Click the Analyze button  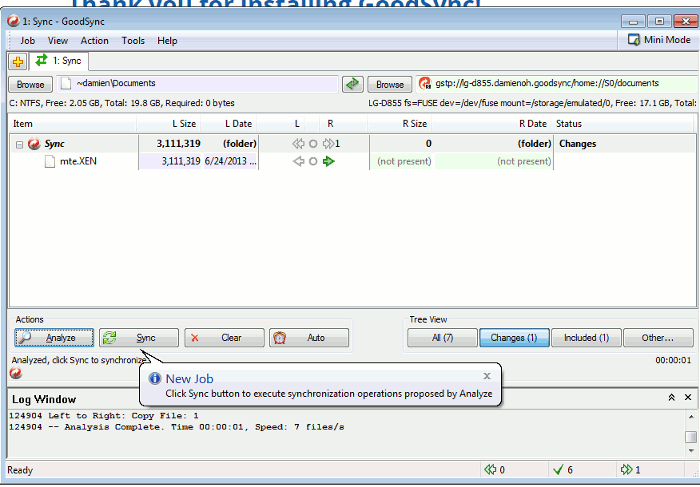point(54,338)
